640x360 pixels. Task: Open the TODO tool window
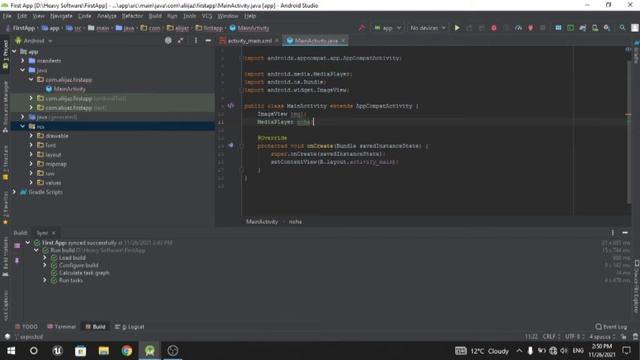(x=26, y=327)
